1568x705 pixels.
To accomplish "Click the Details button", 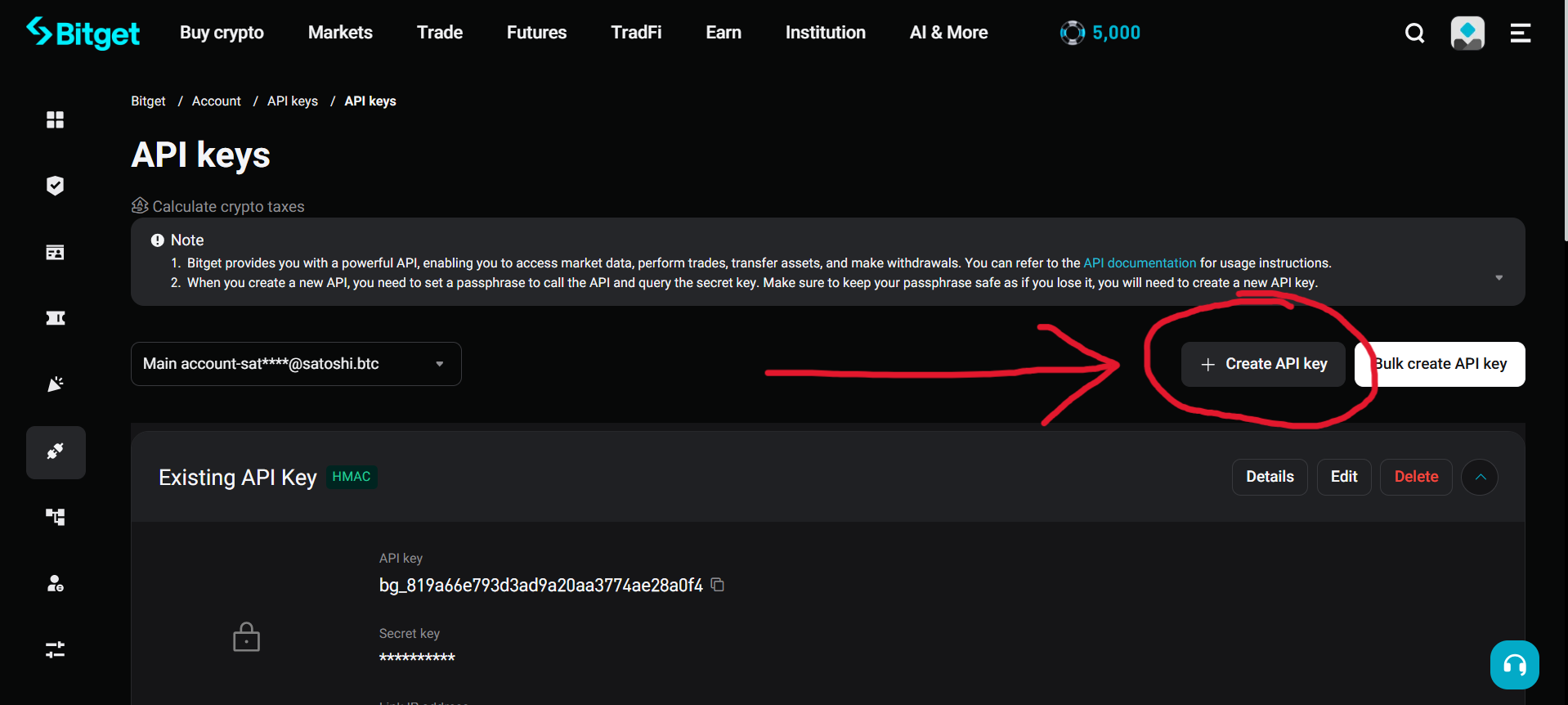I will tap(1270, 477).
